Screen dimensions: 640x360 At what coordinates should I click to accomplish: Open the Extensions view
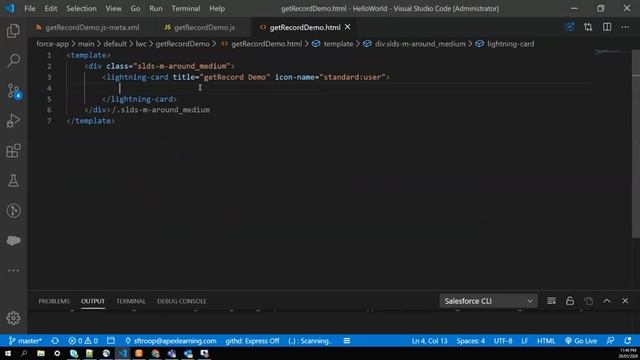point(13,151)
